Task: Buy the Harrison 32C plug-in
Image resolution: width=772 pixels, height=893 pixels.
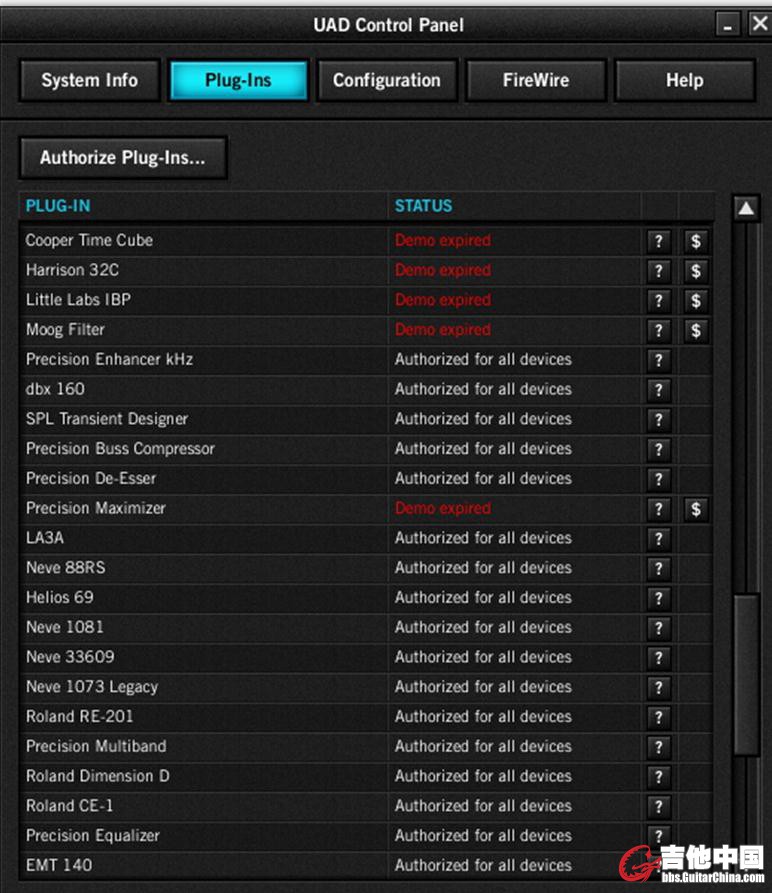Action: (696, 271)
